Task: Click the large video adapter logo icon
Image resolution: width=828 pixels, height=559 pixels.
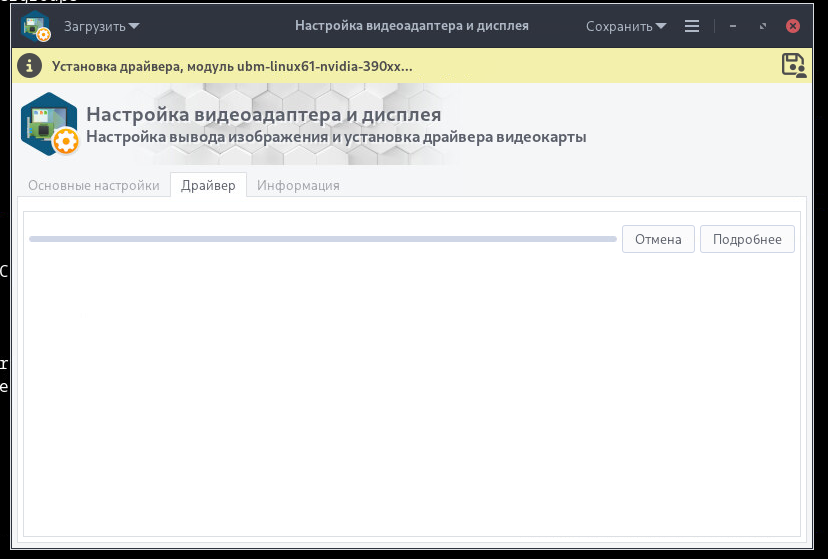Action: click(50, 125)
